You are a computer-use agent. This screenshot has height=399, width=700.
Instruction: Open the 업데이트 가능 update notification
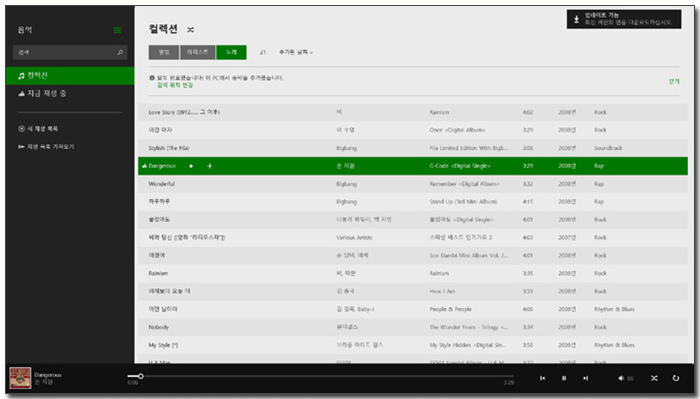coord(624,19)
